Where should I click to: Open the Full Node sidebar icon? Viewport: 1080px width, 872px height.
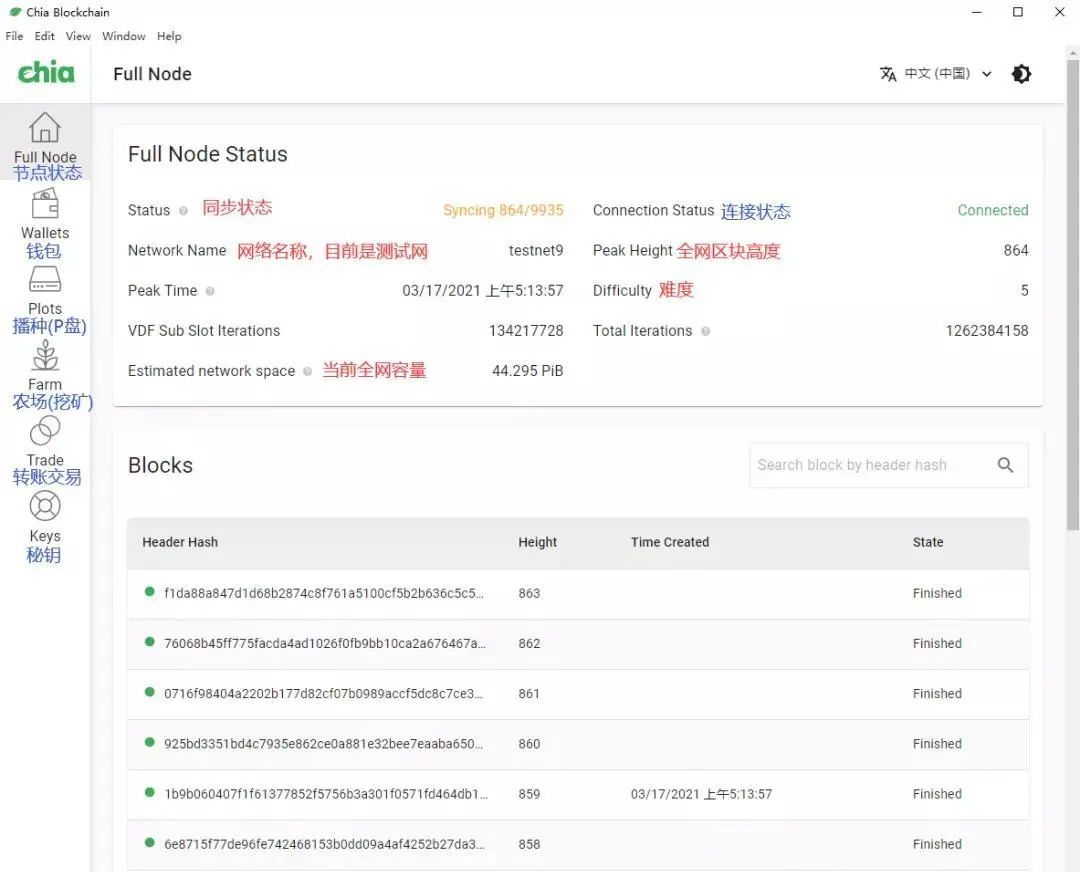pos(45,127)
